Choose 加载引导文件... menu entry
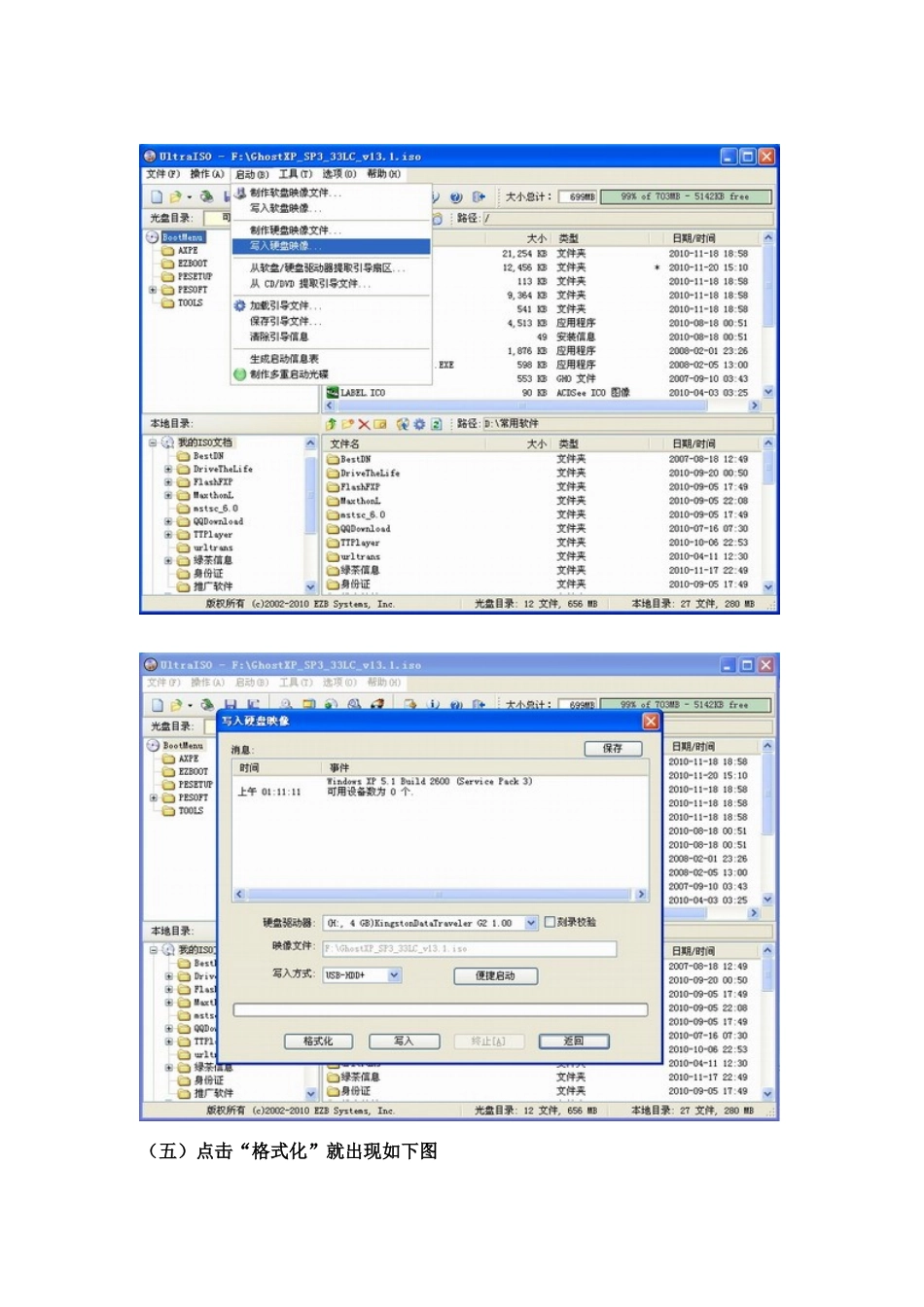 point(332,305)
